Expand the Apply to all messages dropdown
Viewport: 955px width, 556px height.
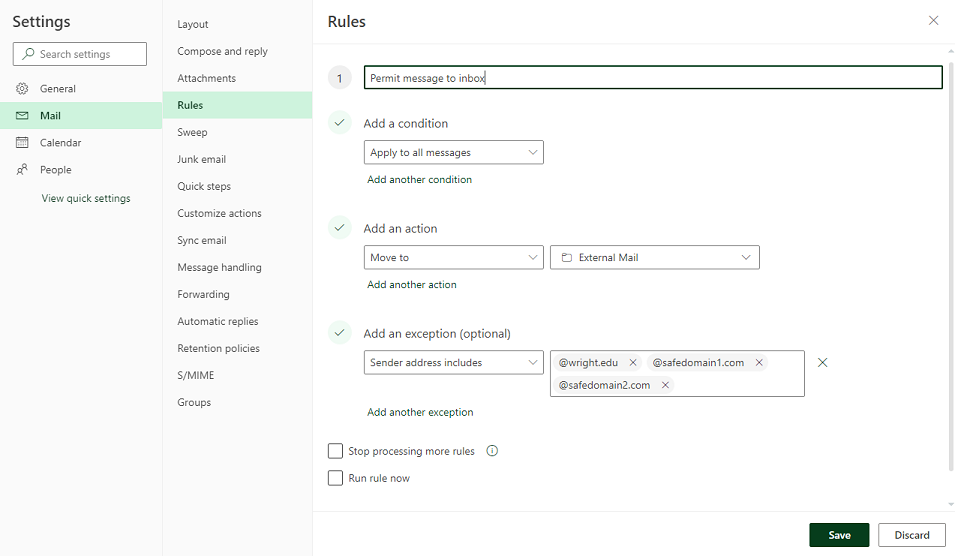pyautogui.click(x=453, y=153)
